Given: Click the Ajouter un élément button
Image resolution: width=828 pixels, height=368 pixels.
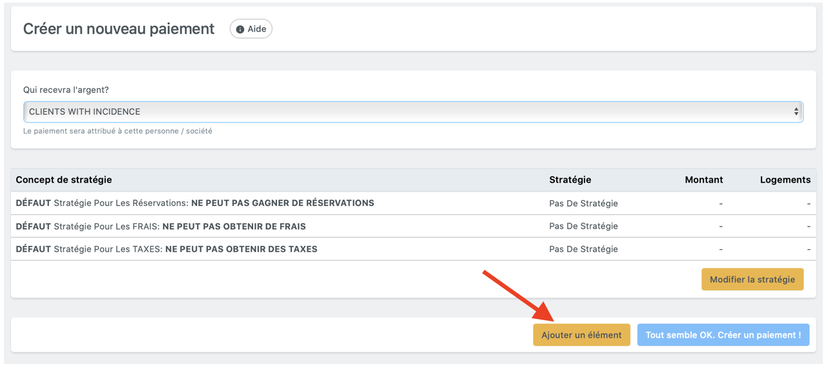Looking at the screenshot, I should click(581, 335).
